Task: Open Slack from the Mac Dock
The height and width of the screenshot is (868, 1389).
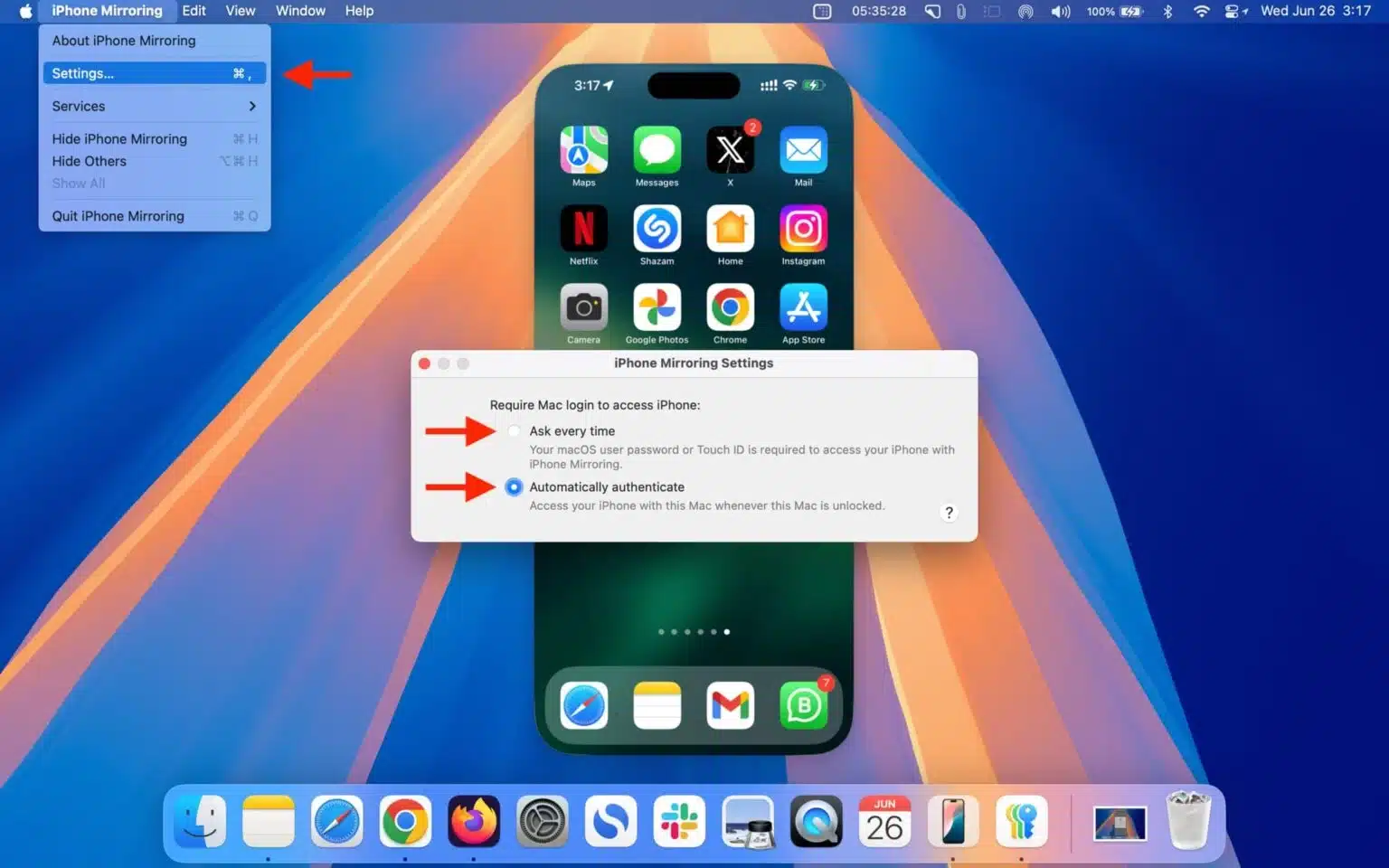Action: coord(679,821)
